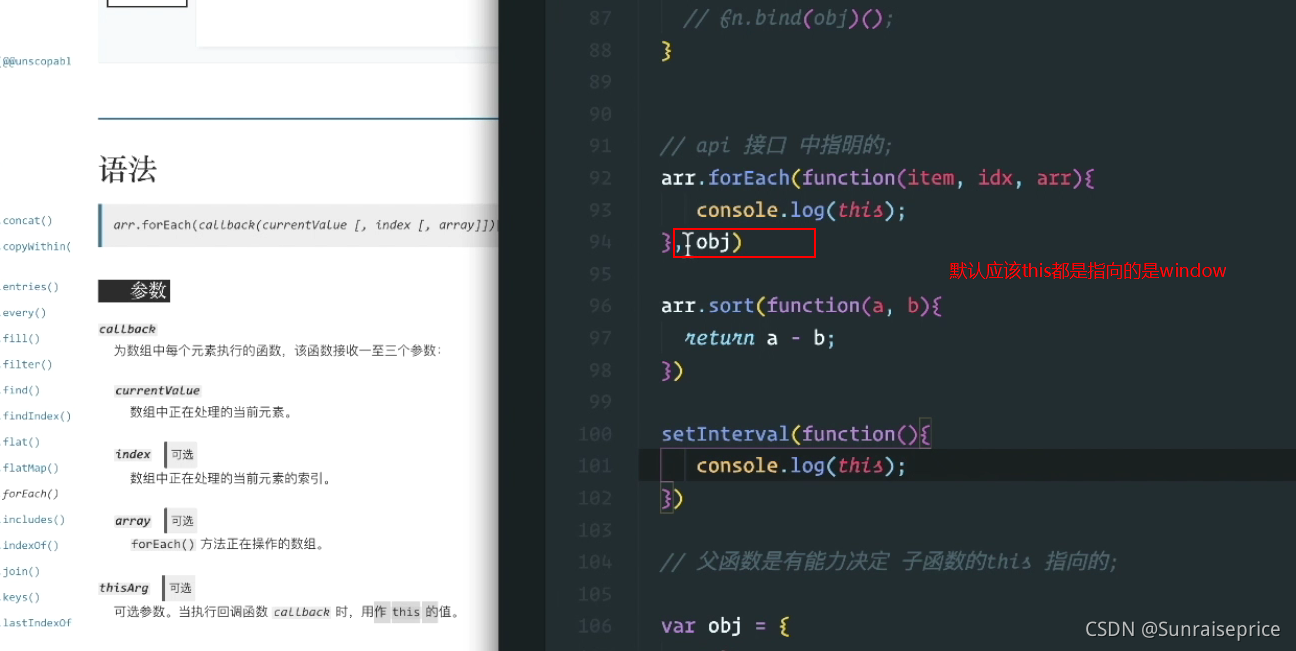The height and width of the screenshot is (651, 1296).
Task: Open the keys() method link
Action: (x=21, y=597)
